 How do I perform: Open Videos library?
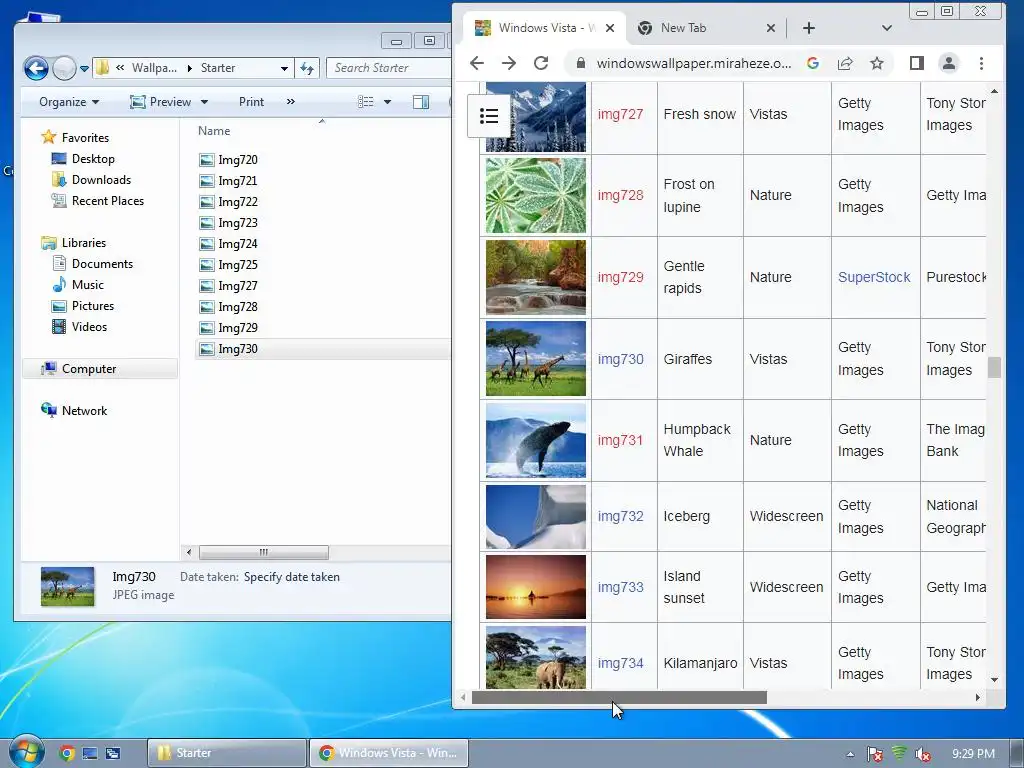89,327
